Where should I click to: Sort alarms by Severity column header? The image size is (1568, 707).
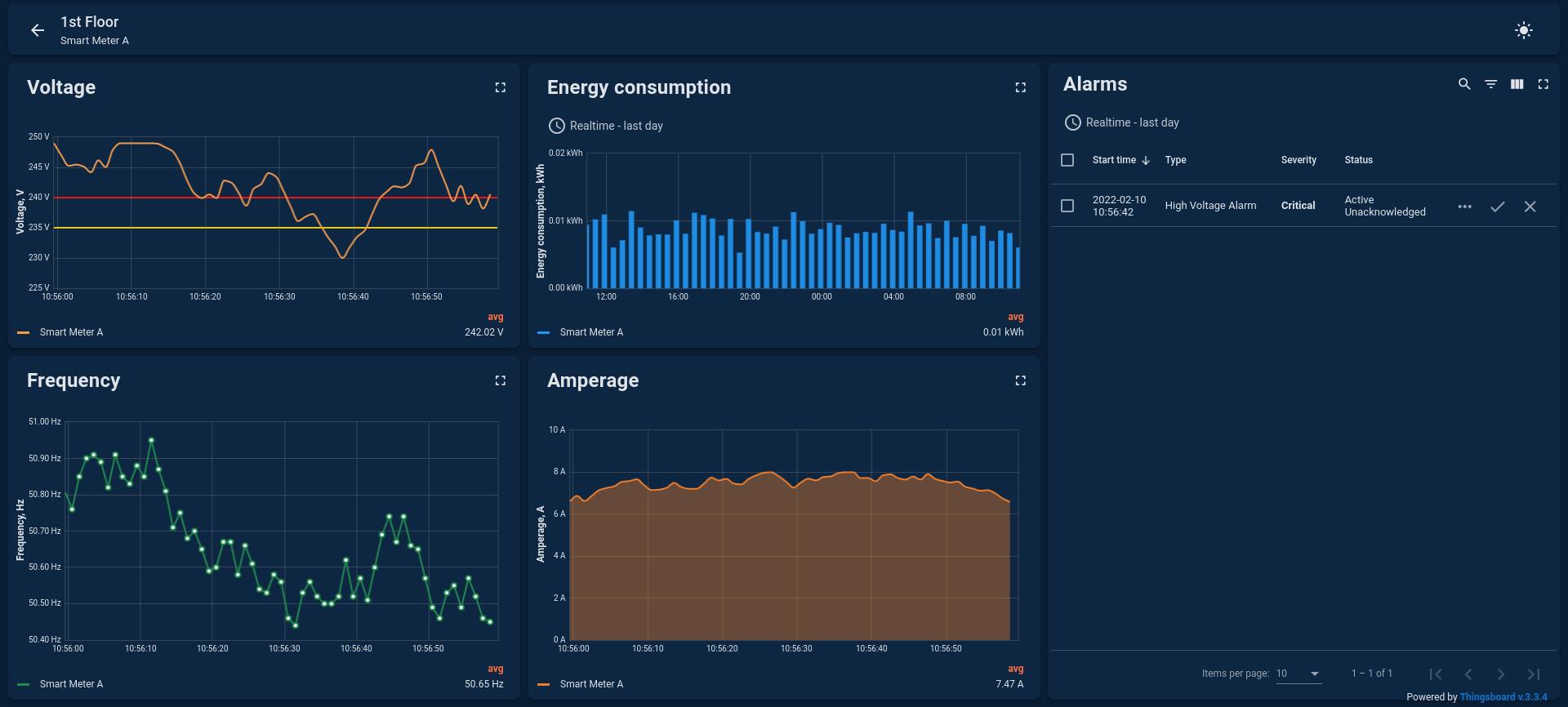pyautogui.click(x=1298, y=160)
